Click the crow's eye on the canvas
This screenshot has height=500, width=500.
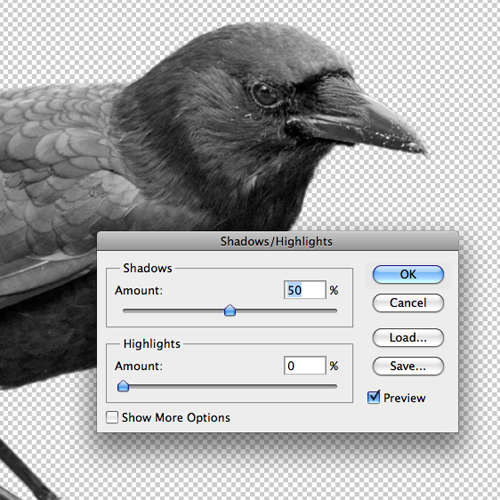pos(265,94)
